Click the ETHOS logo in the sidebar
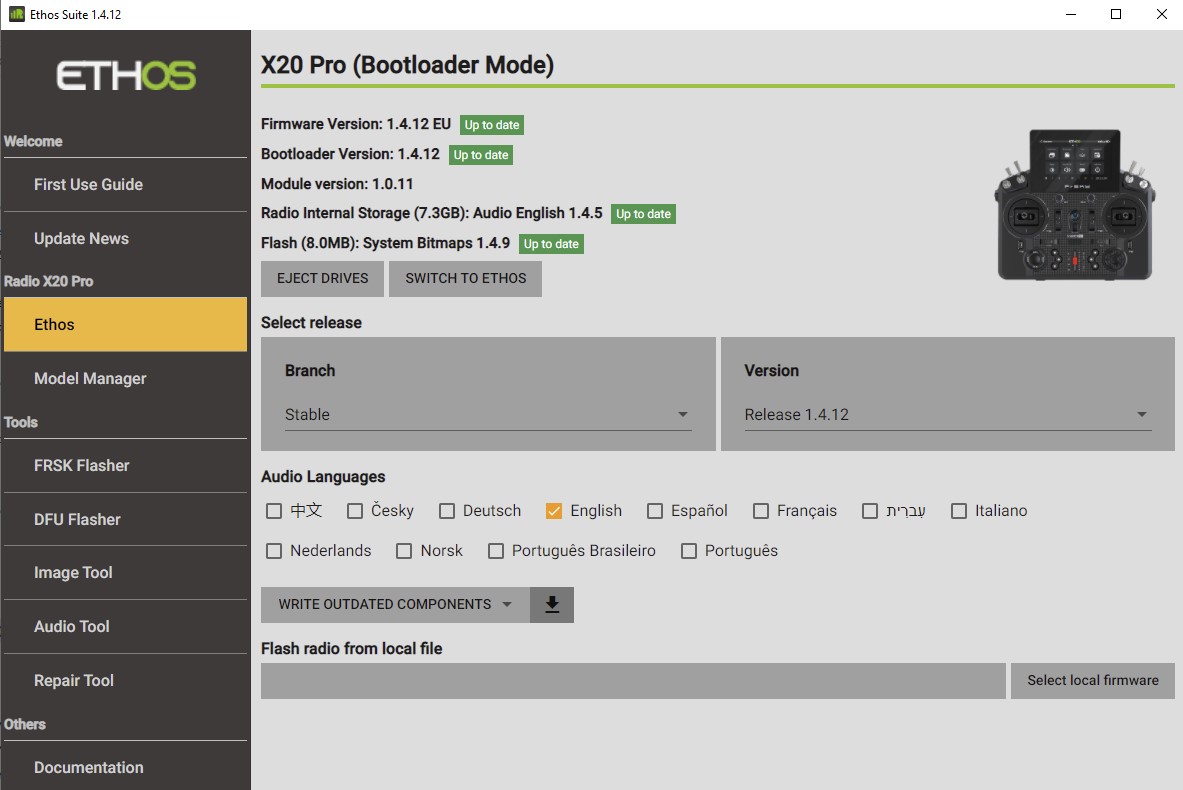 point(124,75)
